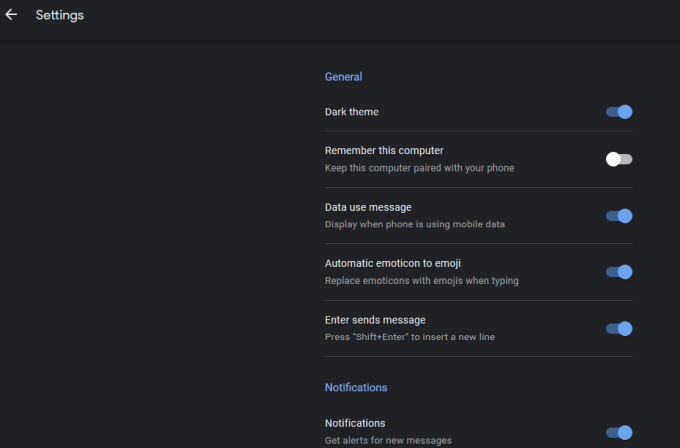Screen dimensions: 680x448
Task: Click 'Keep this computer paired' description
Action: [419, 168]
